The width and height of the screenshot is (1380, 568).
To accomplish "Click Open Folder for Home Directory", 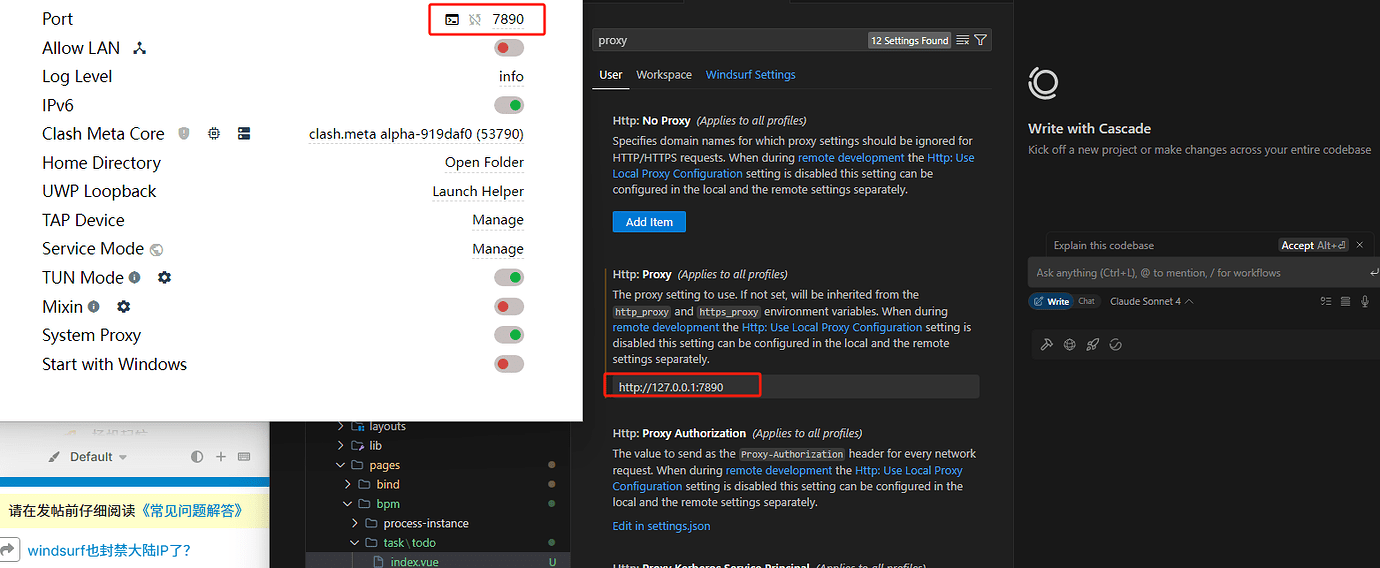I will coord(484,162).
